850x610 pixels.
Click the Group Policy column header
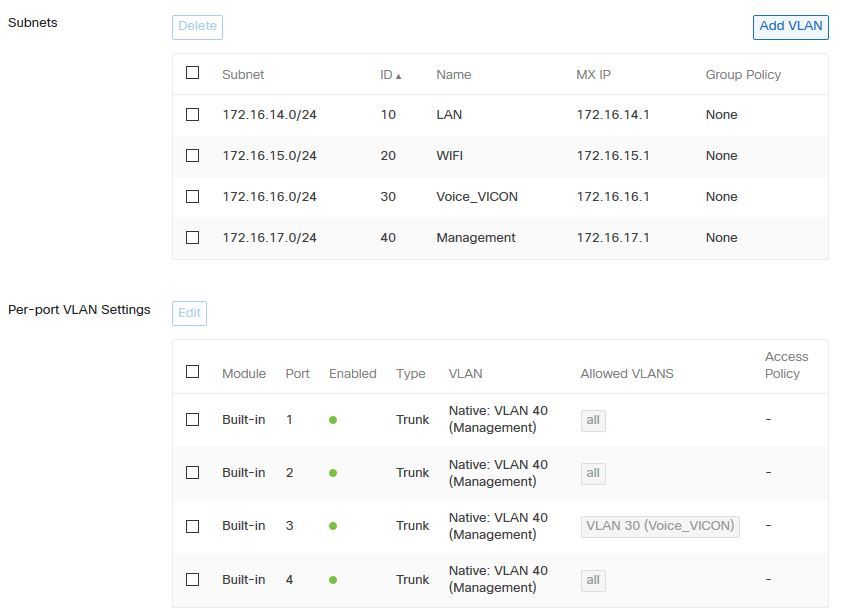click(743, 75)
